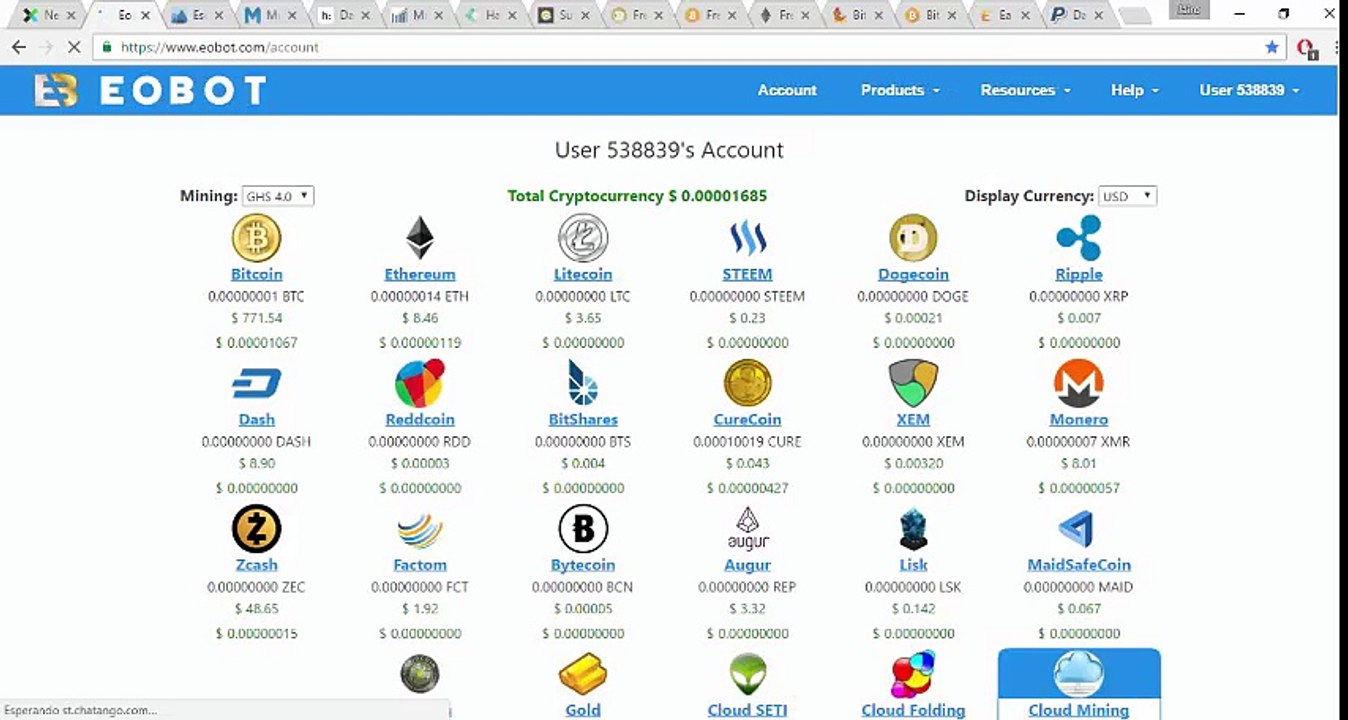Click the Ethereum diamond icon
Screen dimensions: 1348x720
[420, 238]
